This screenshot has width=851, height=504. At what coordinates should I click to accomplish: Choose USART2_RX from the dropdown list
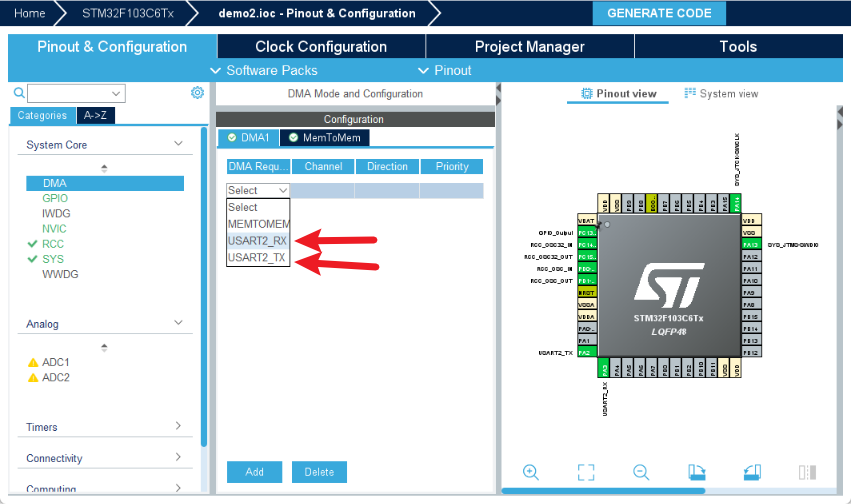click(x=258, y=241)
